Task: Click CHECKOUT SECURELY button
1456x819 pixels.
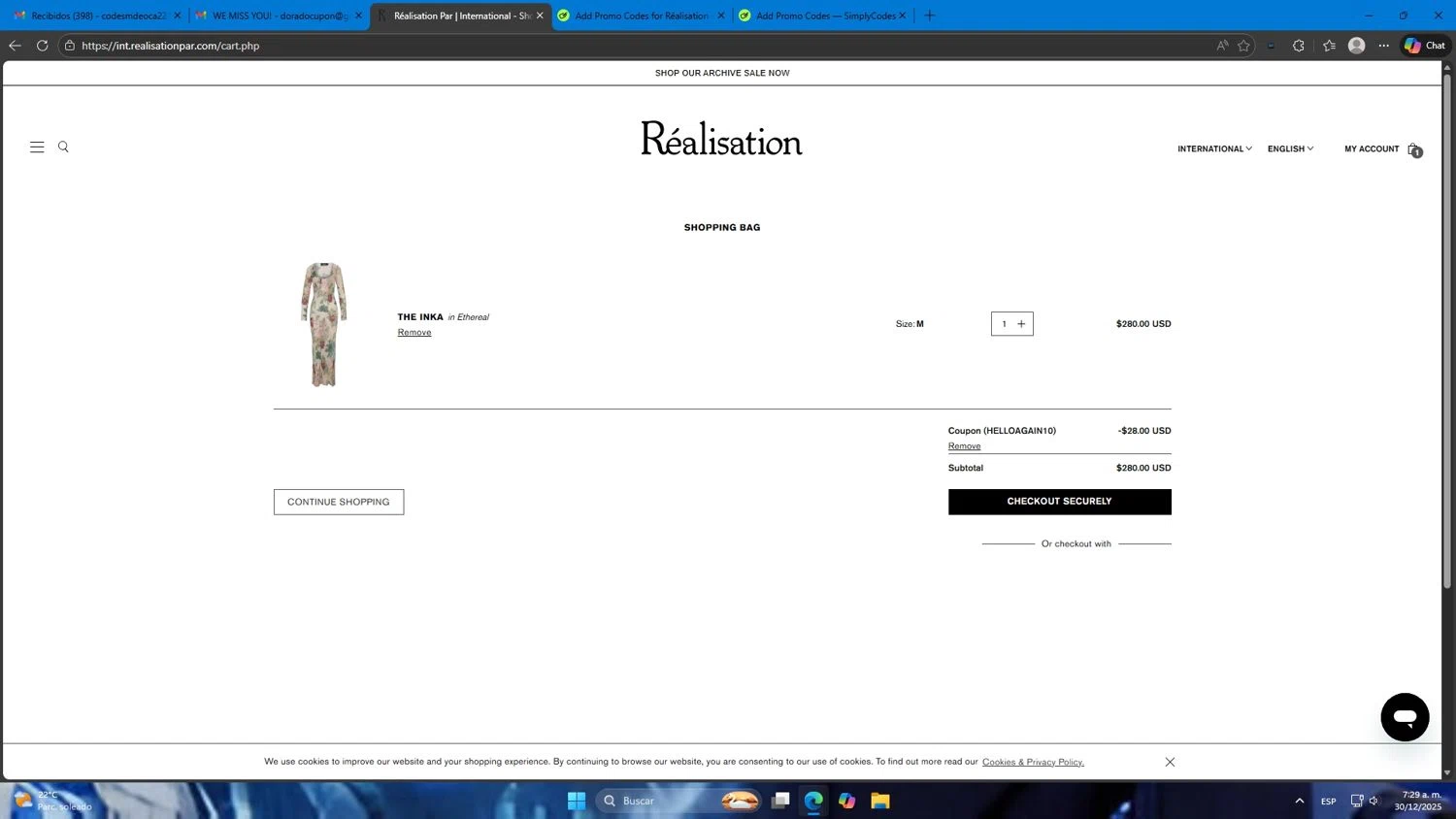Action: coord(1059,502)
